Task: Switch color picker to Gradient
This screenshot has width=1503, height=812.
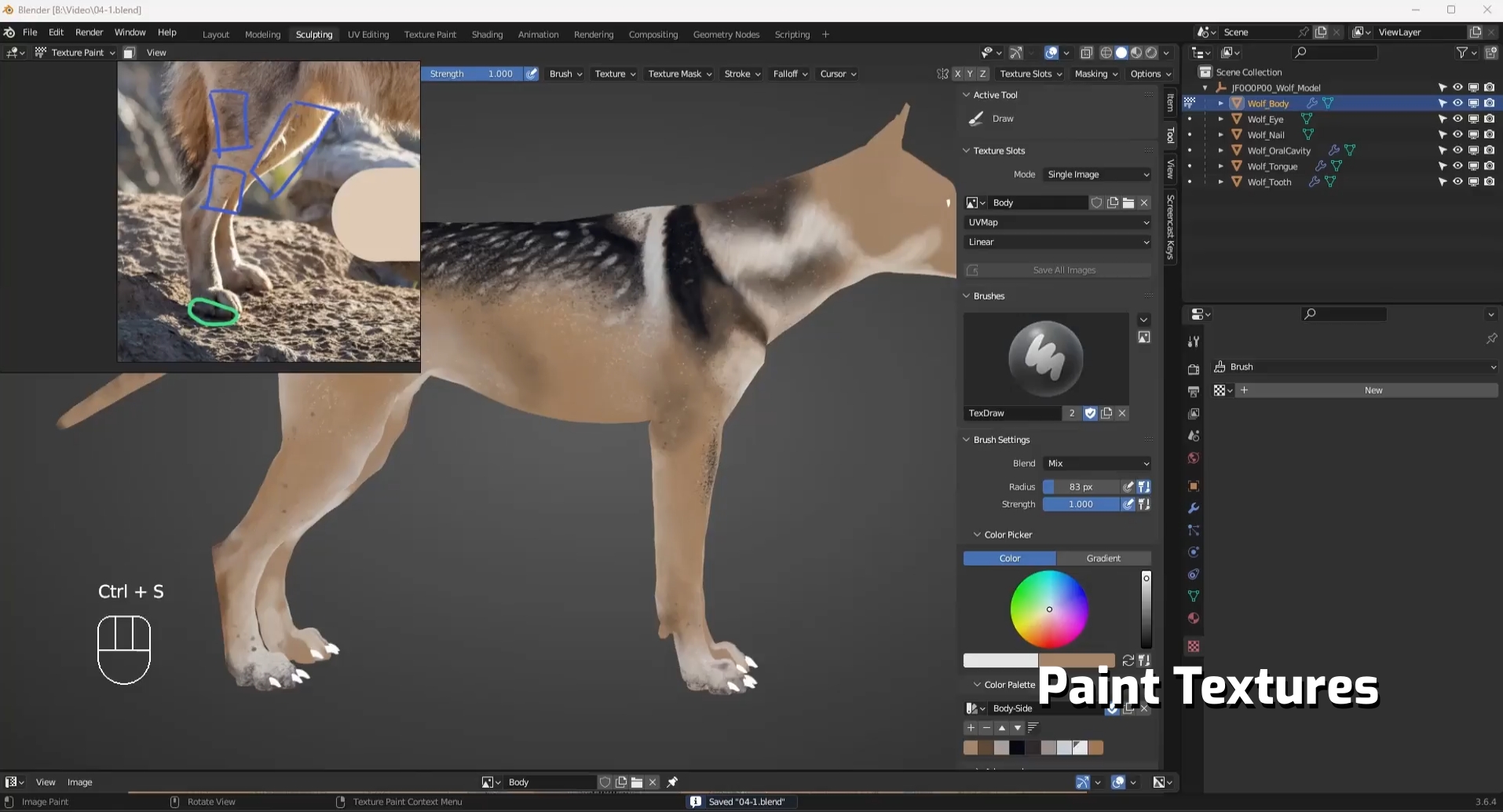Action: [1103, 558]
